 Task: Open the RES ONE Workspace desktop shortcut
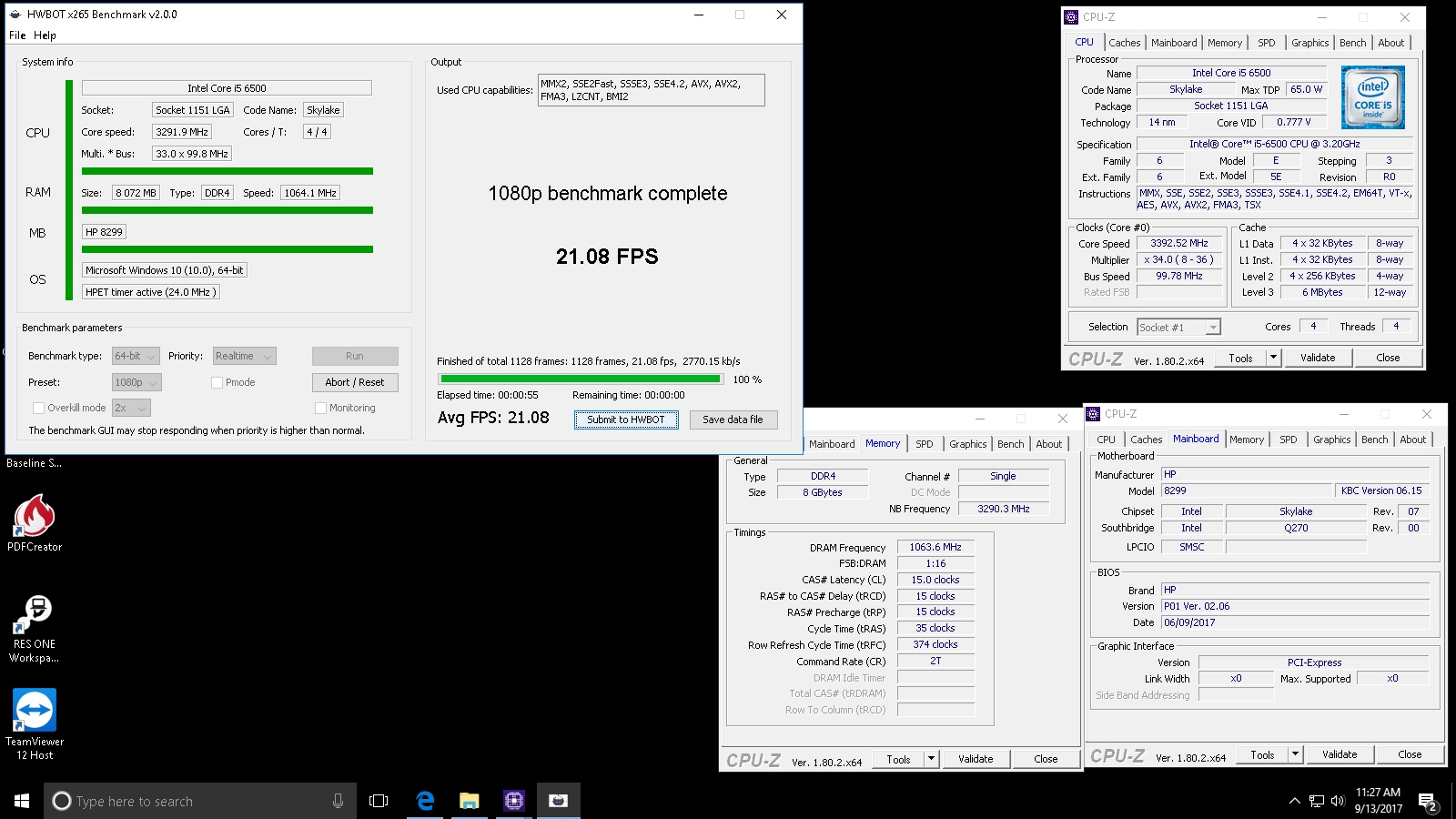35,628
